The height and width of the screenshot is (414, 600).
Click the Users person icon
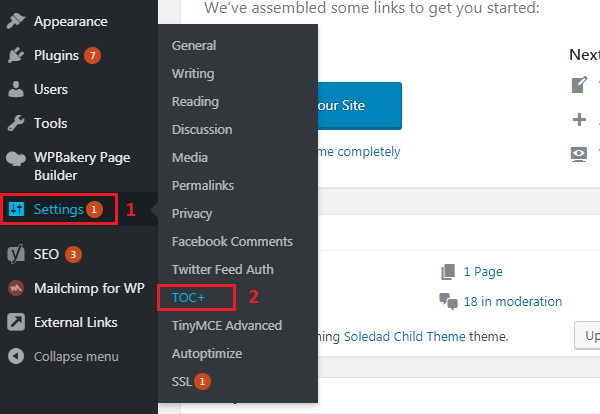(x=15, y=89)
